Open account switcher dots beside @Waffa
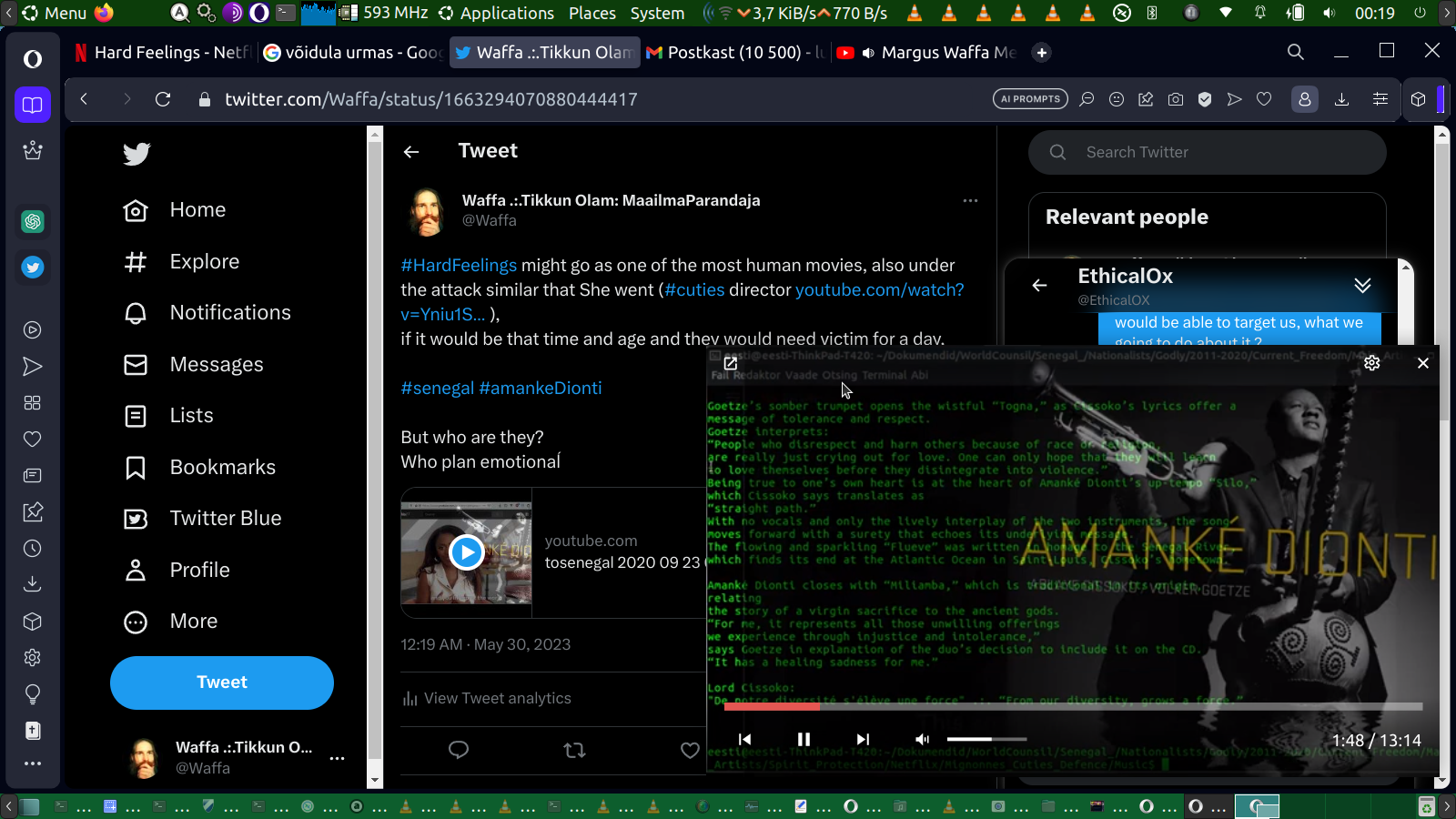This screenshot has height=819, width=1456. click(x=338, y=758)
